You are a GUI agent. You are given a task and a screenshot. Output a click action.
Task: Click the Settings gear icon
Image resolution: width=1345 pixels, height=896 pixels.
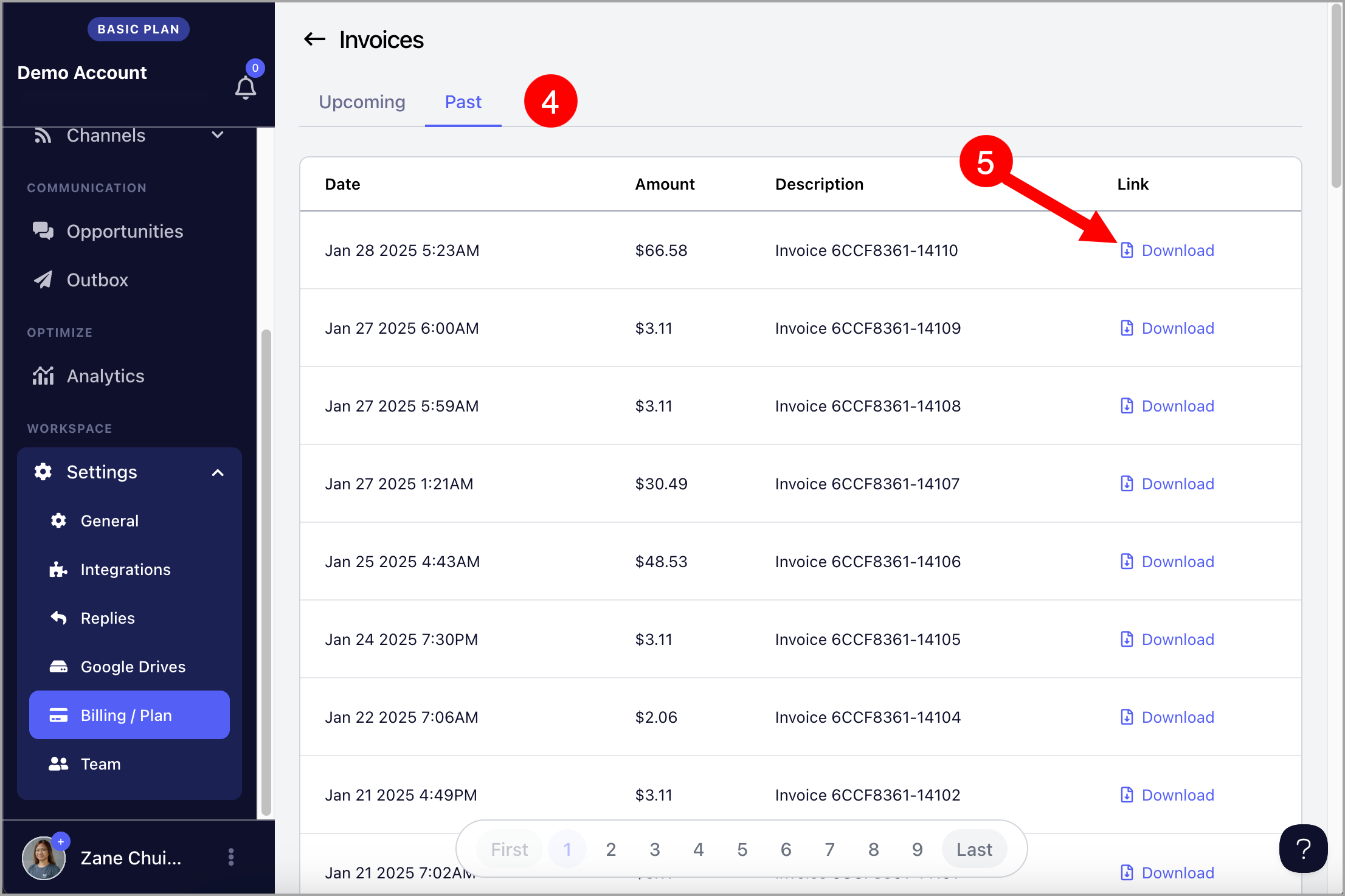click(43, 472)
